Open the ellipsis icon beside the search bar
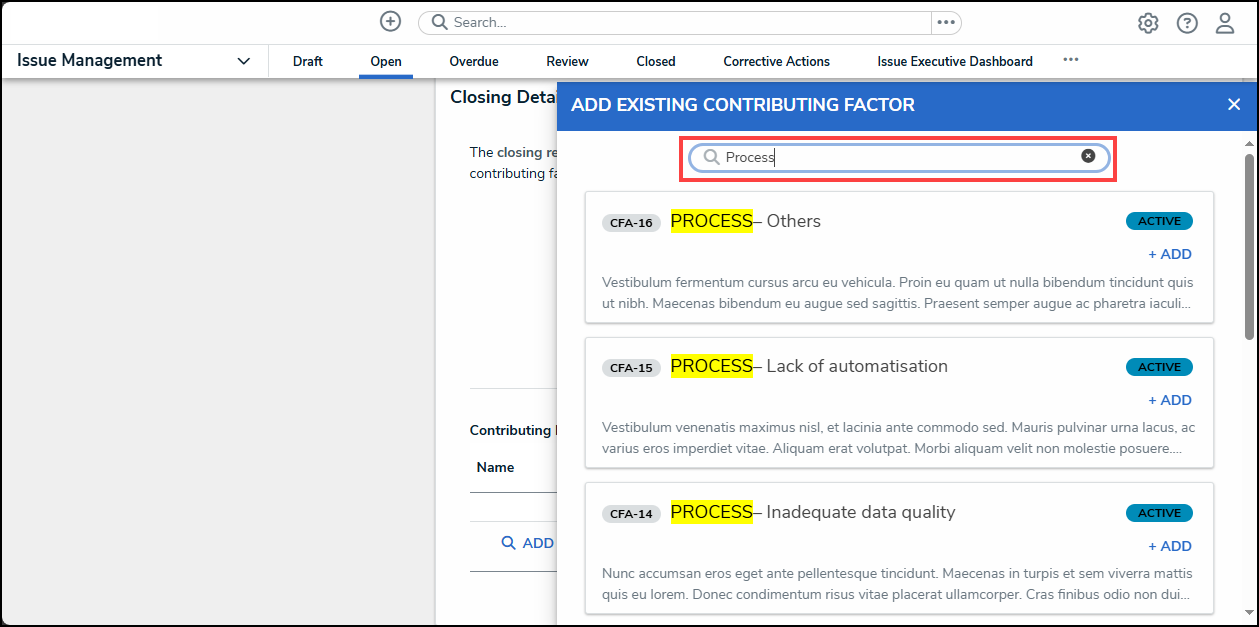The image size is (1259, 627). (x=946, y=22)
